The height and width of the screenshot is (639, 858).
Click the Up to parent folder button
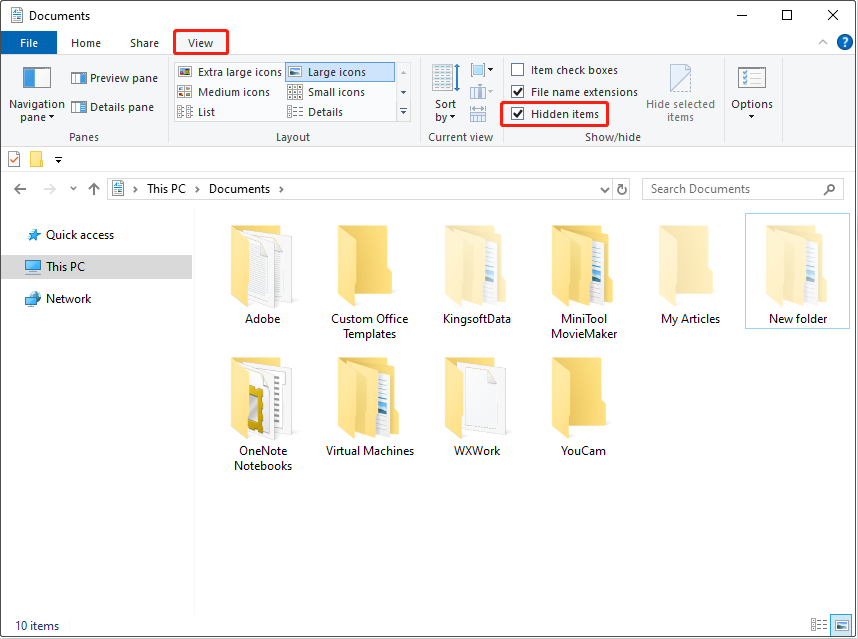pos(94,189)
